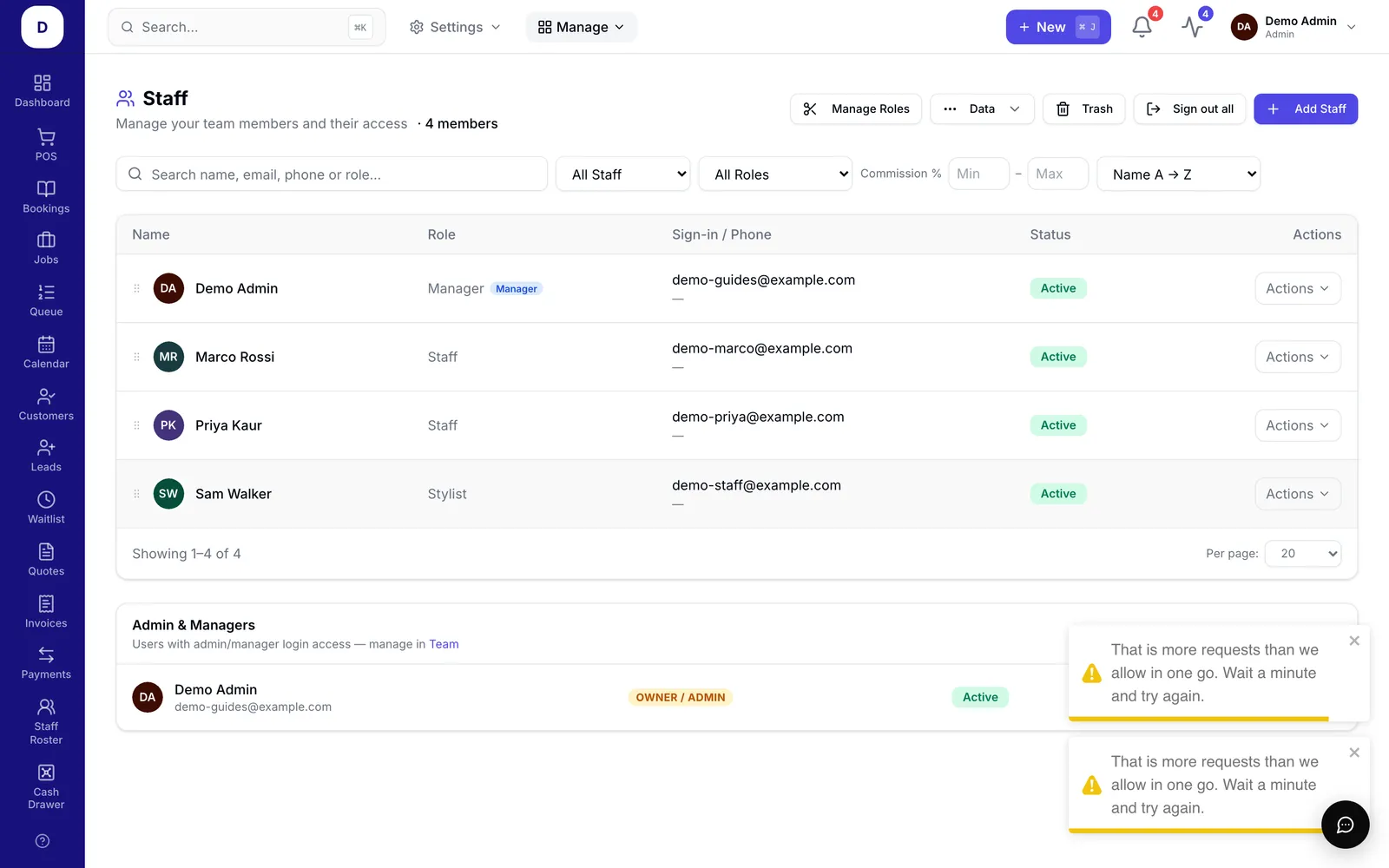Open Leads from sidebar
This screenshot has height=868, width=1389.
pos(46,456)
